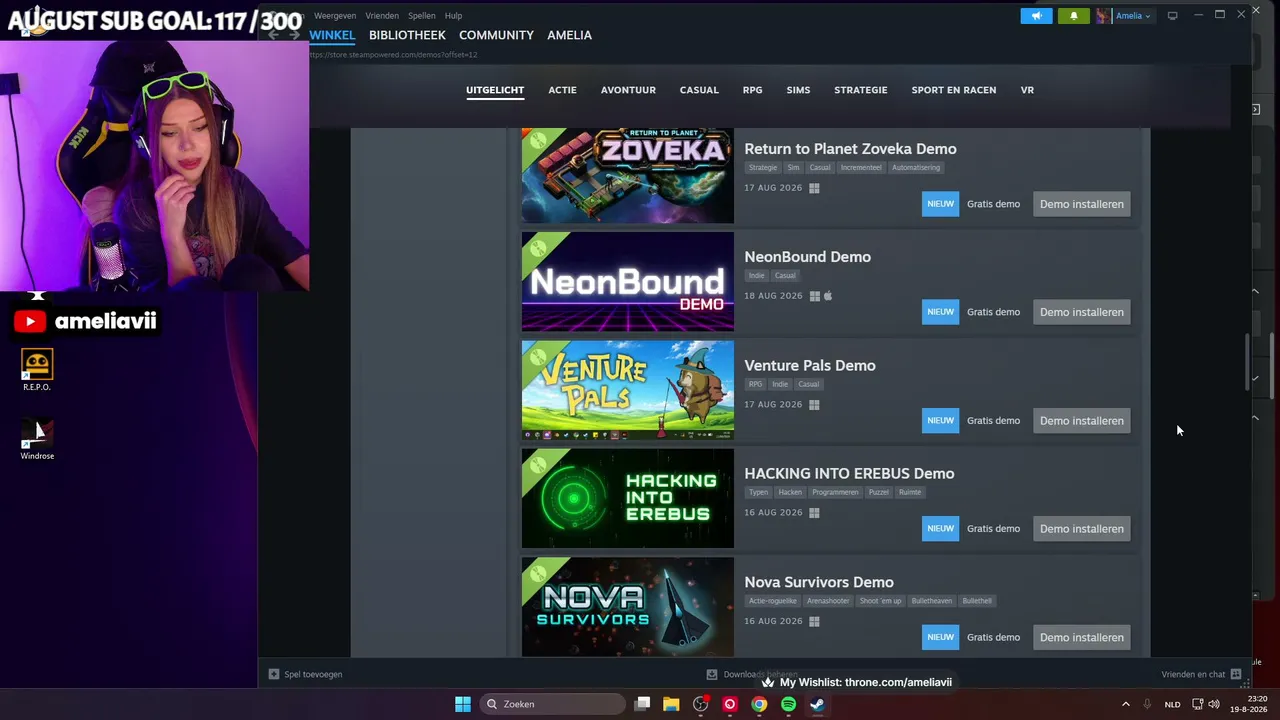
Task: Open the volume speaker tray icon
Action: tap(1214, 704)
